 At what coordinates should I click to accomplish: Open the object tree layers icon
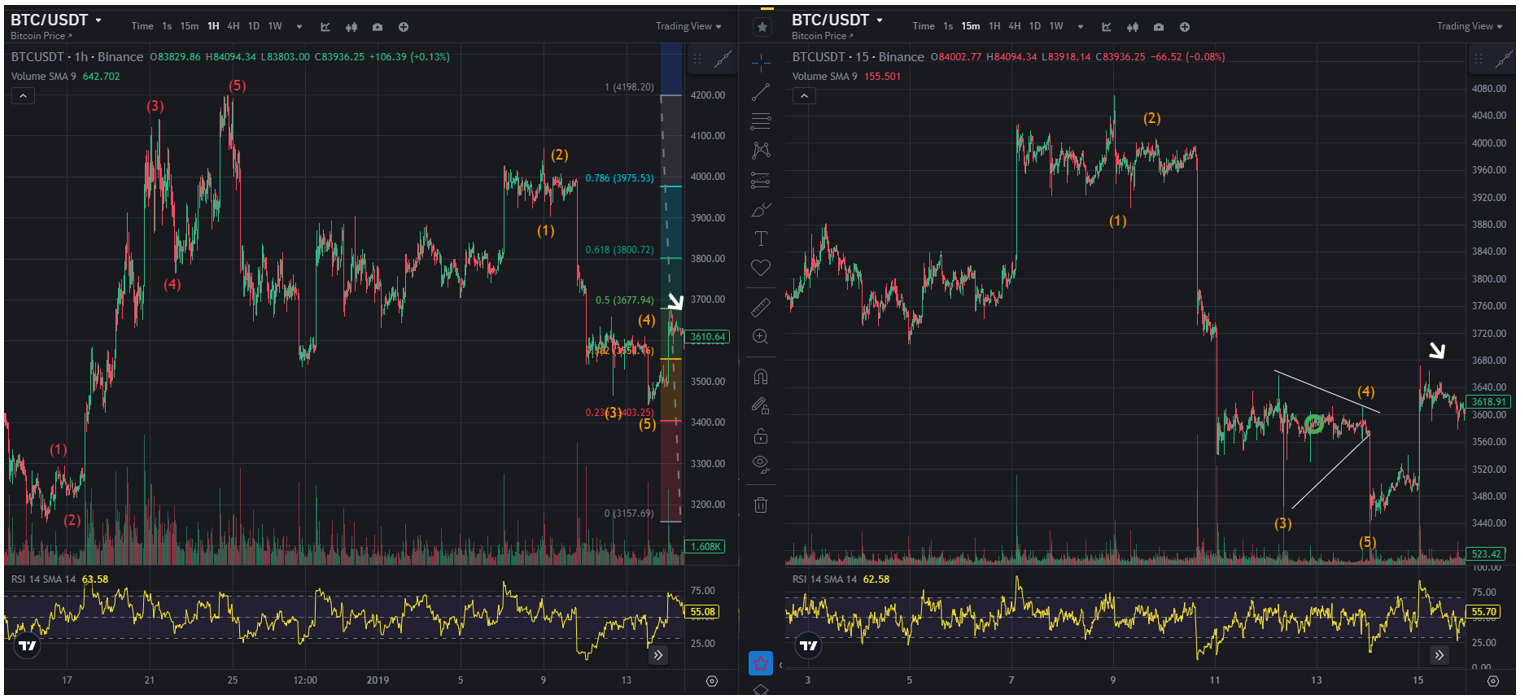[x=761, y=689]
